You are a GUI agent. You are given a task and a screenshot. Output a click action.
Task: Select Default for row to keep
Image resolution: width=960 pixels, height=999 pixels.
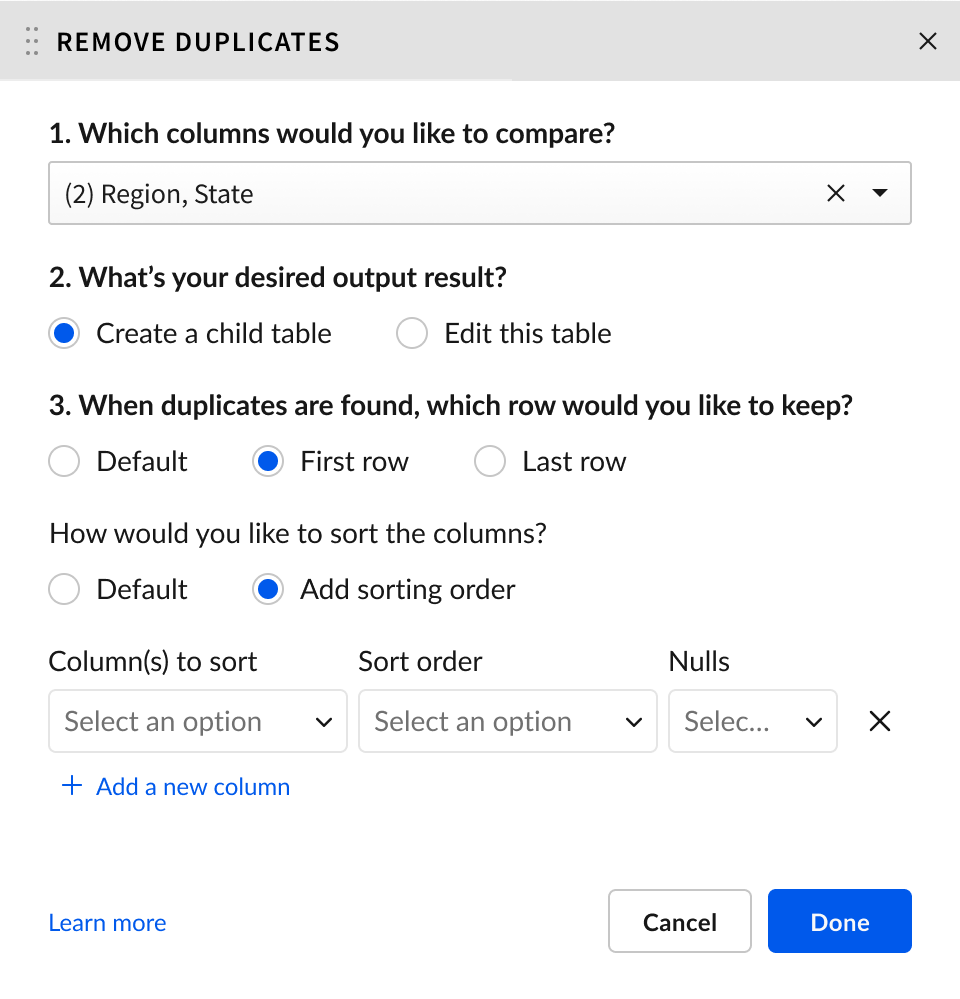click(x=65, y=461)
